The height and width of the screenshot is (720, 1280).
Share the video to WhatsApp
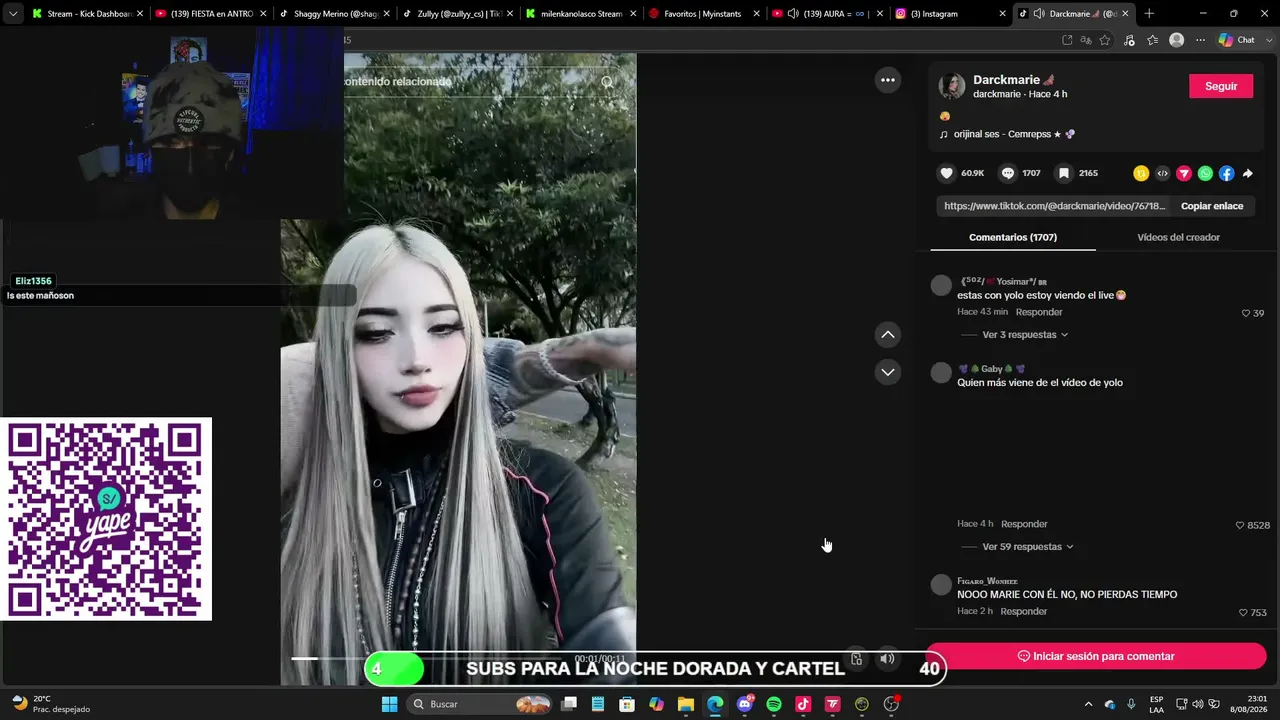(1205, 173)
